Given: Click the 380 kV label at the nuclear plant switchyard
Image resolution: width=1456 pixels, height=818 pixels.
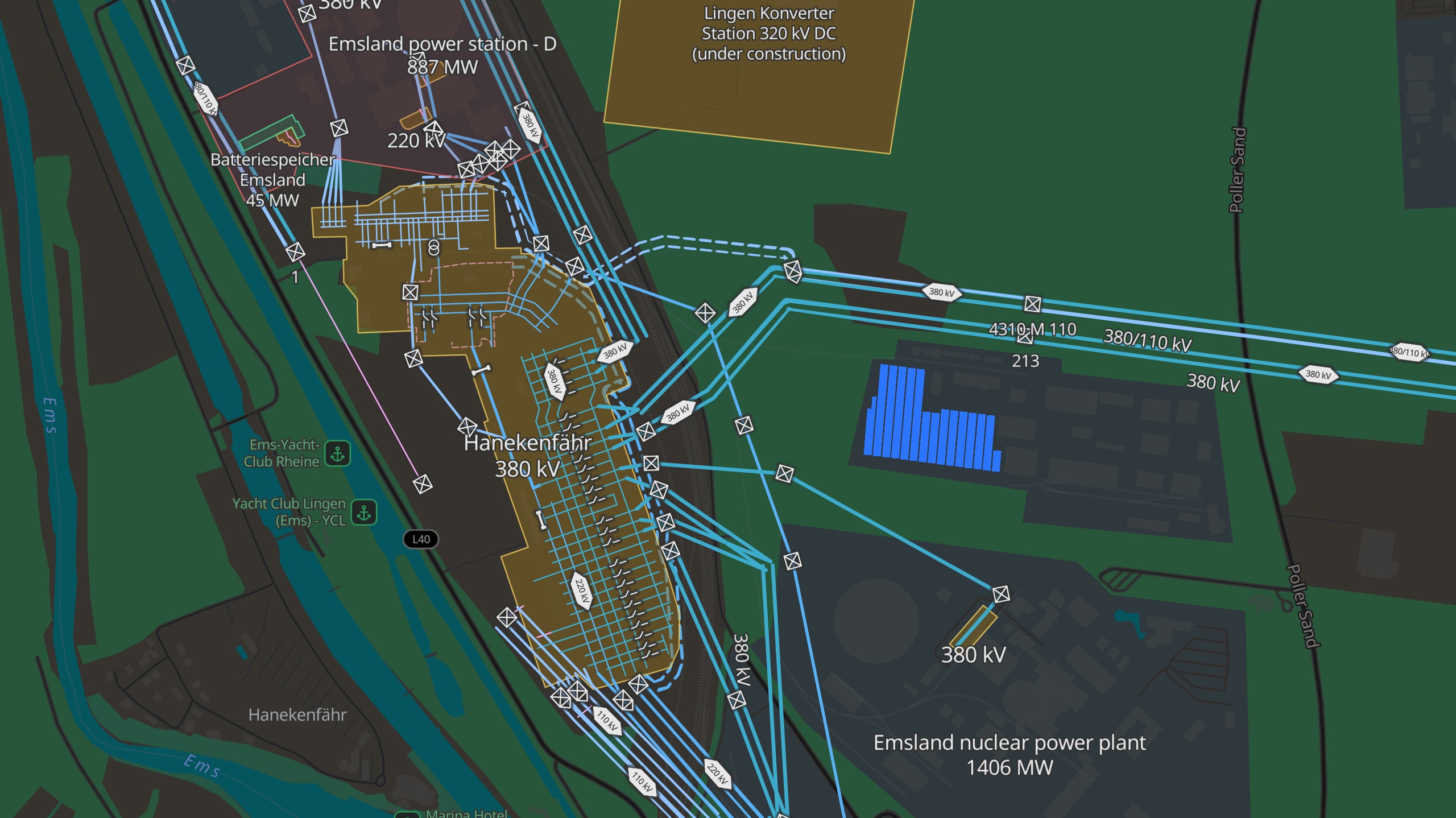Looking at the screenshot, I should pos(974,655).
